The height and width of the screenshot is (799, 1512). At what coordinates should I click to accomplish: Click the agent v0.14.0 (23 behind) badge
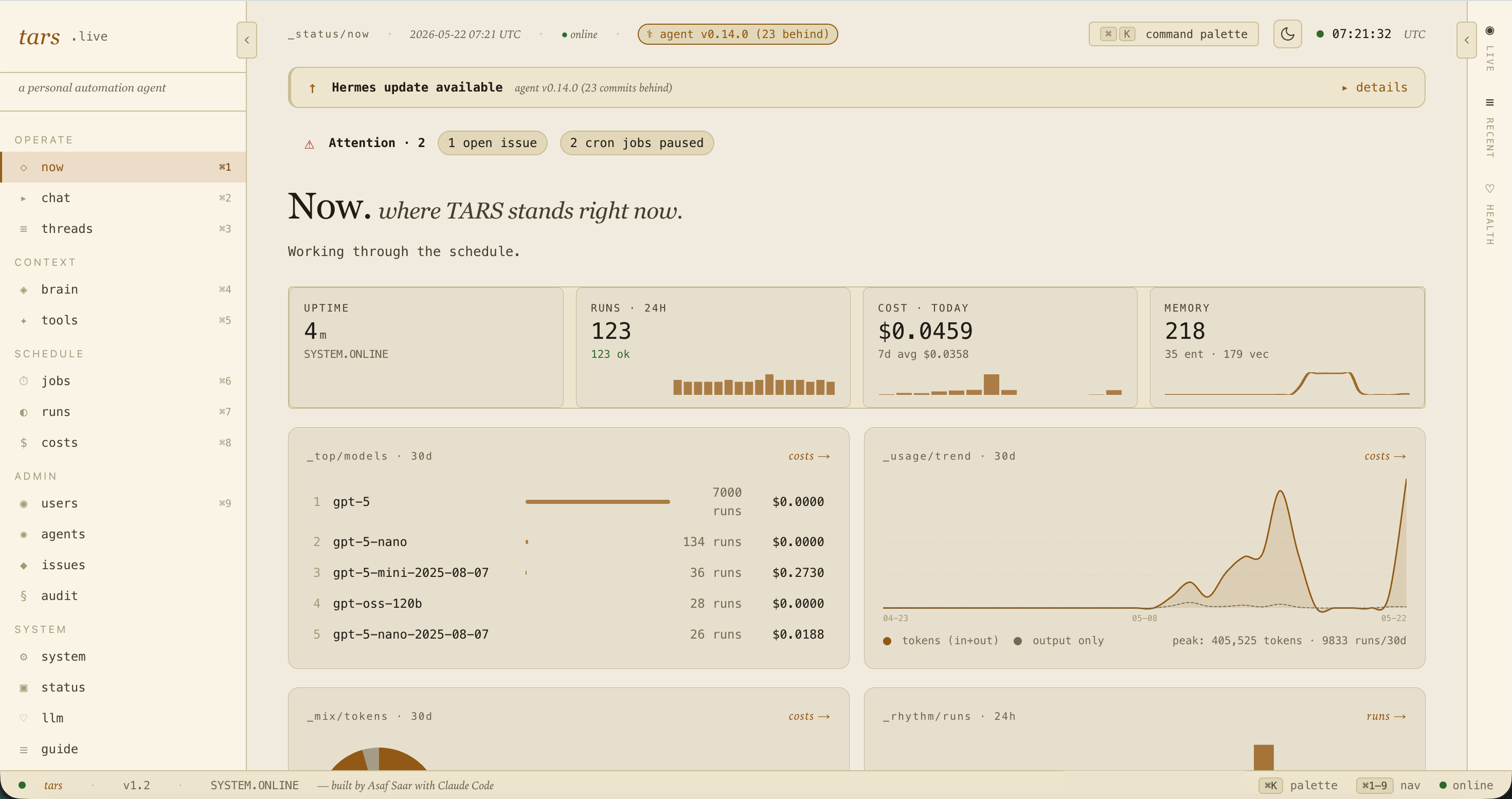tap(737, 34)
